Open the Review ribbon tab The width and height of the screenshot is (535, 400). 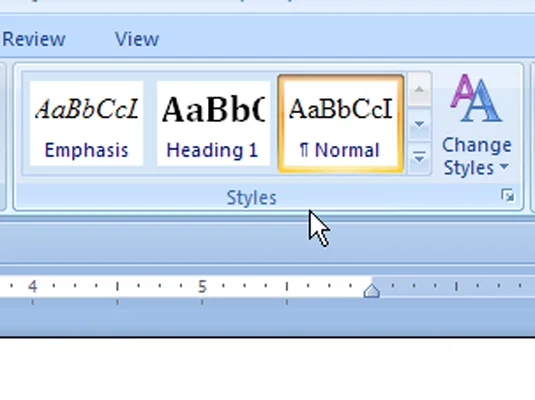pyautogui.click(x=33, y=39)
